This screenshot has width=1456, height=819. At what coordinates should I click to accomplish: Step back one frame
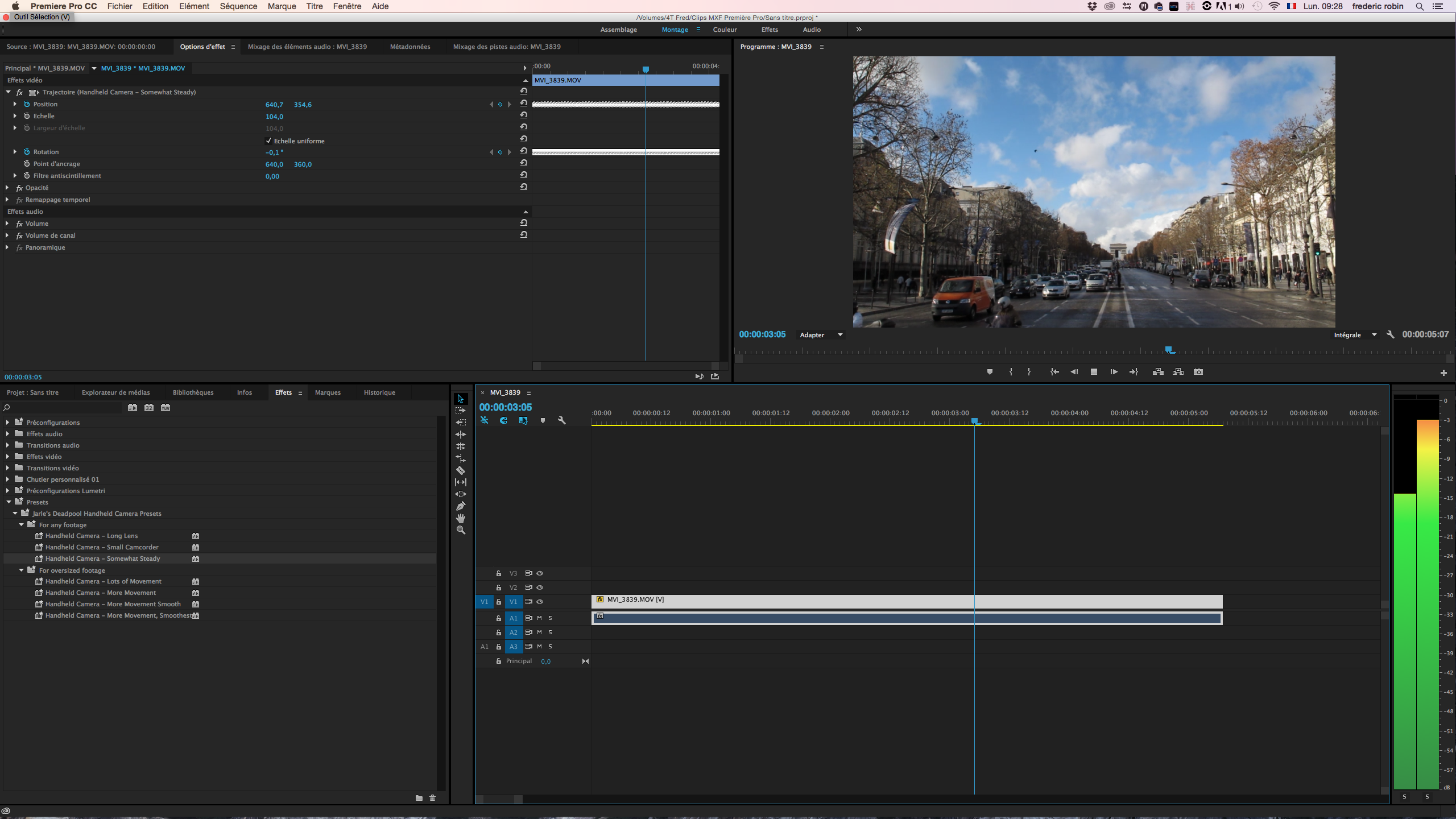pos(1074,372)
